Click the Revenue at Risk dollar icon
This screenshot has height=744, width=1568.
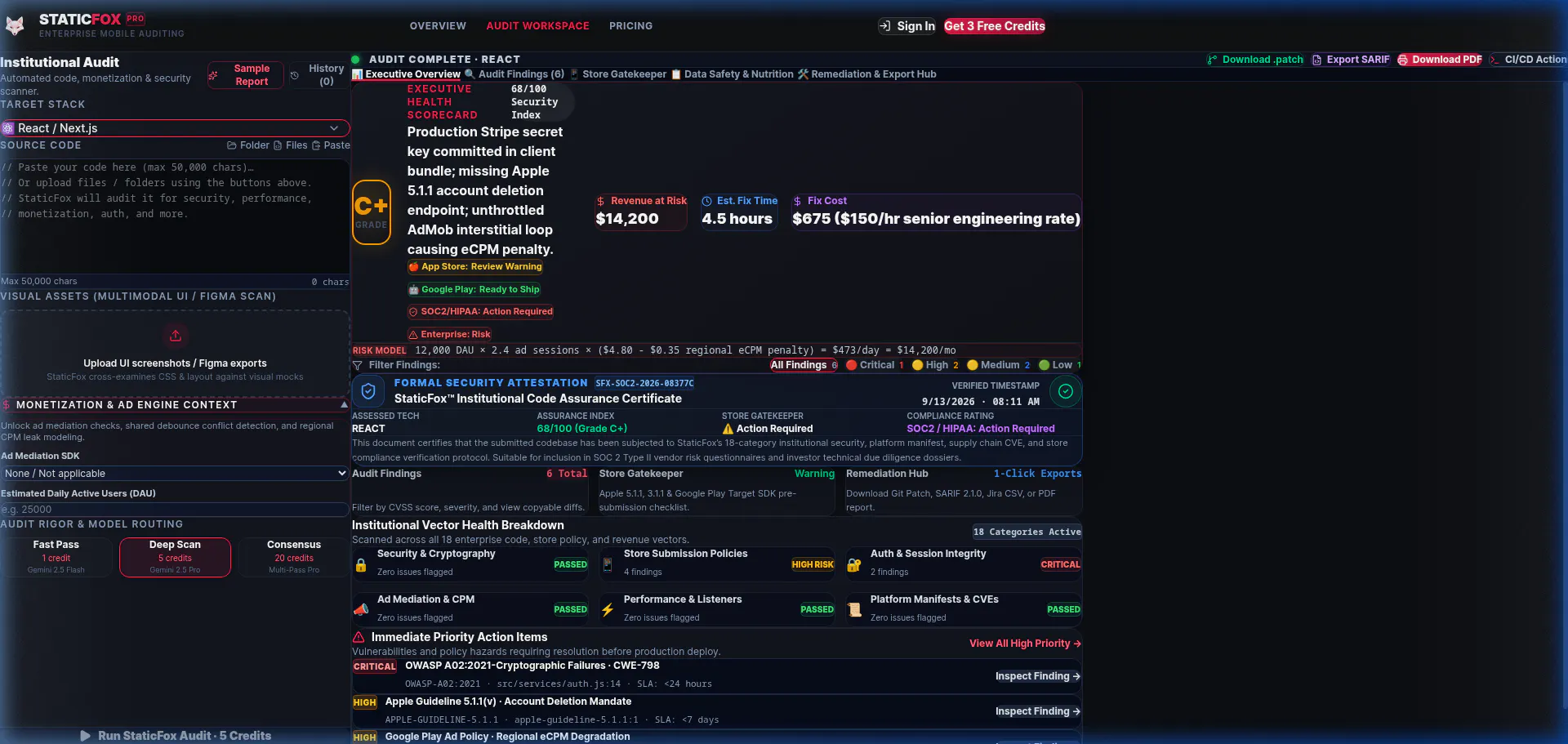pyautogui.click(x=601, y=201)
